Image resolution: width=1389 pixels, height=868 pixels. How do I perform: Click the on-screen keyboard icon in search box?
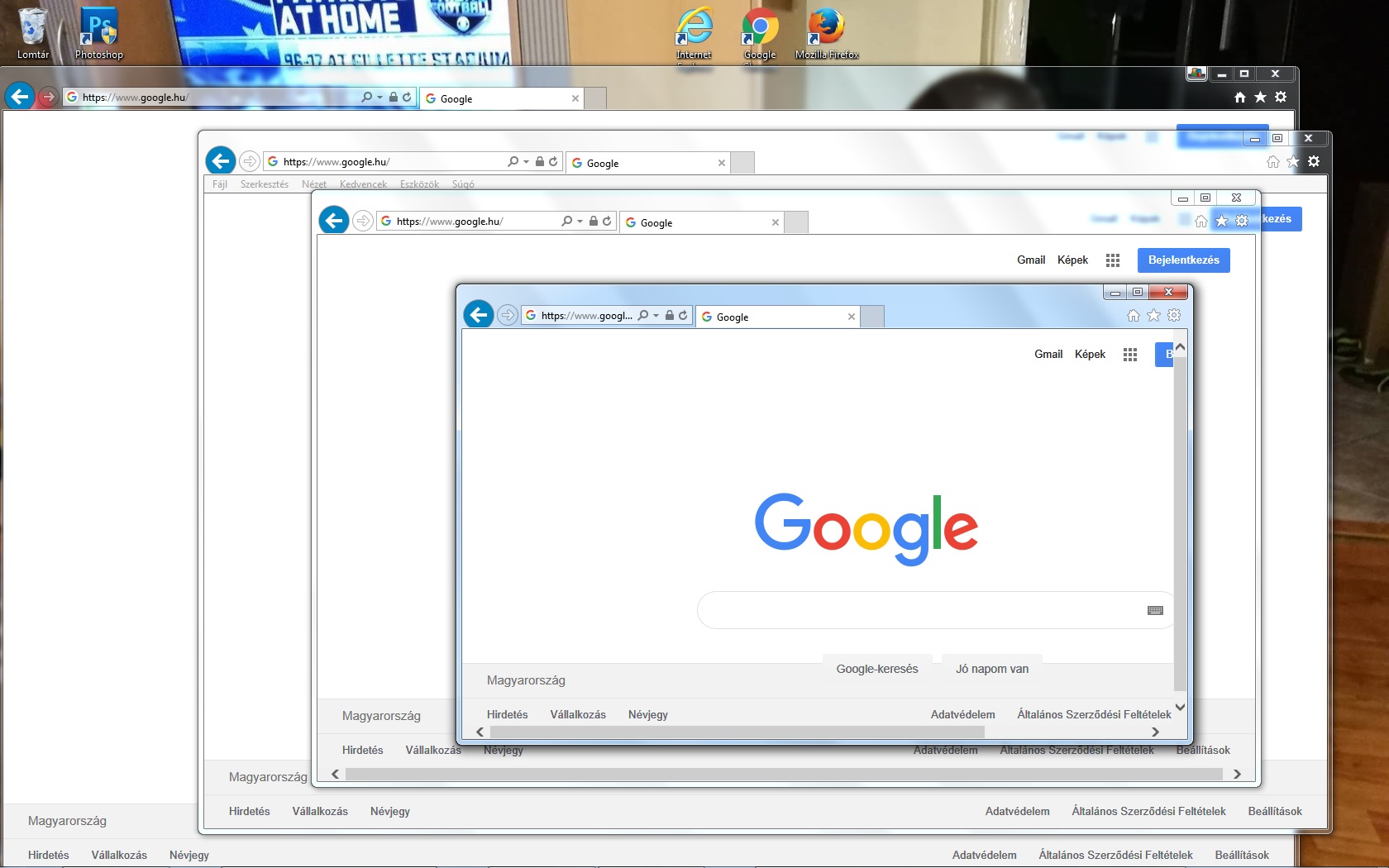tap(1156, 610)
